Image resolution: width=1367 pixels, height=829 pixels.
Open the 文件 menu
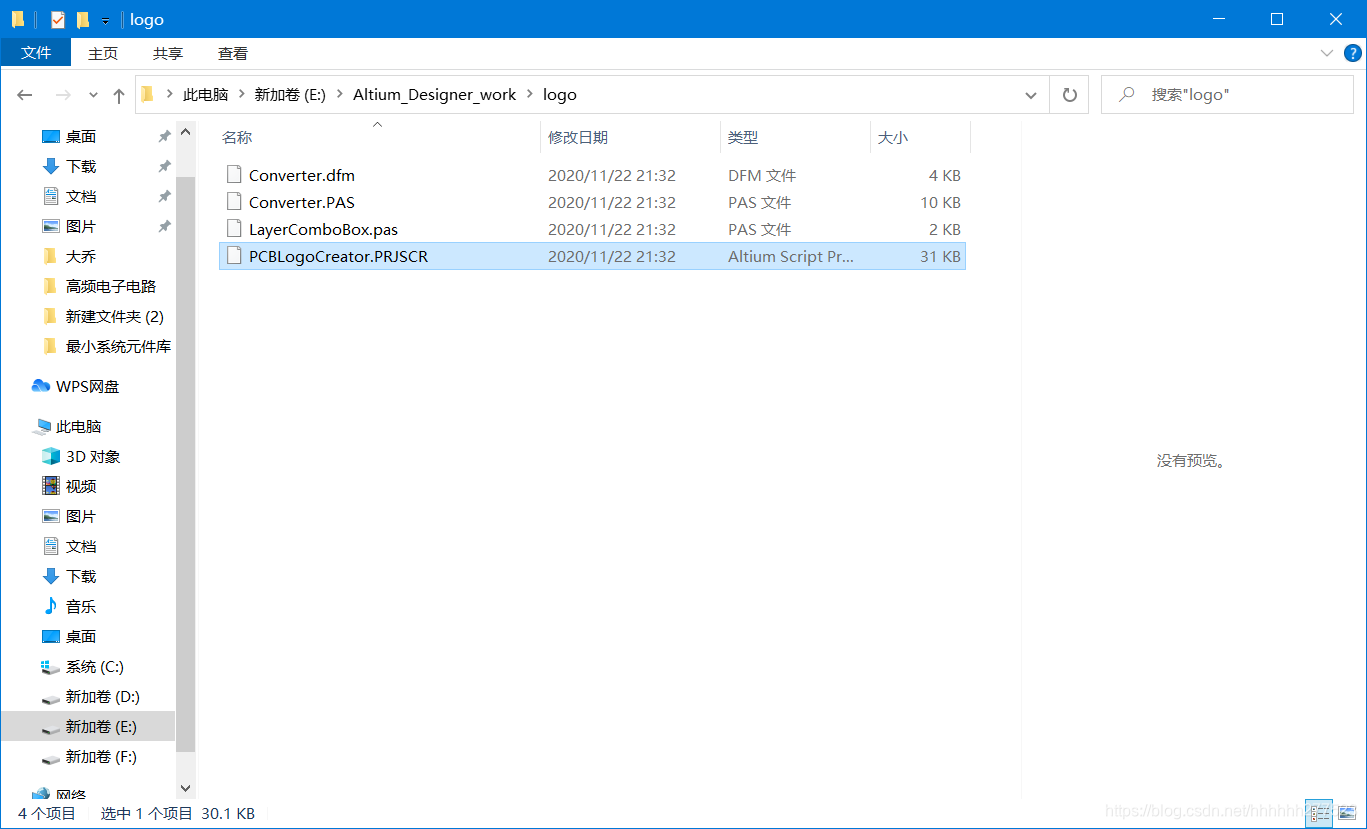point(36,53)
